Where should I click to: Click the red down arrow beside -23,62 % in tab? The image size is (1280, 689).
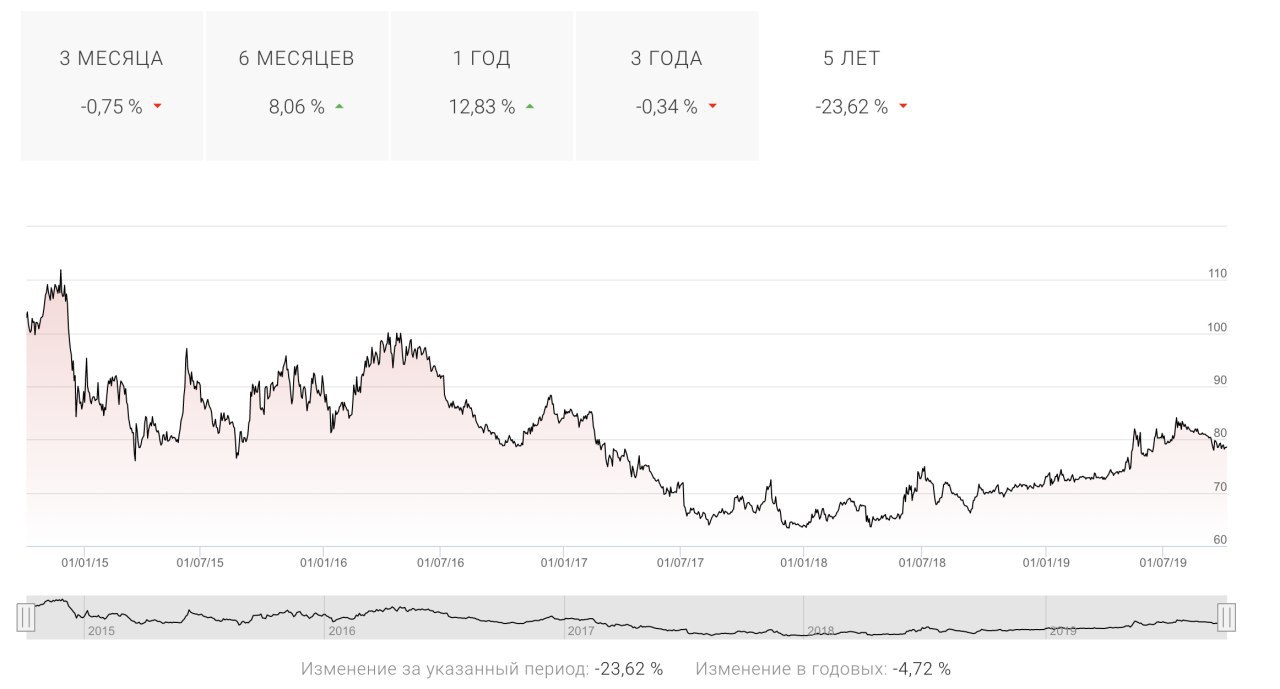click(x=903, y=106)
